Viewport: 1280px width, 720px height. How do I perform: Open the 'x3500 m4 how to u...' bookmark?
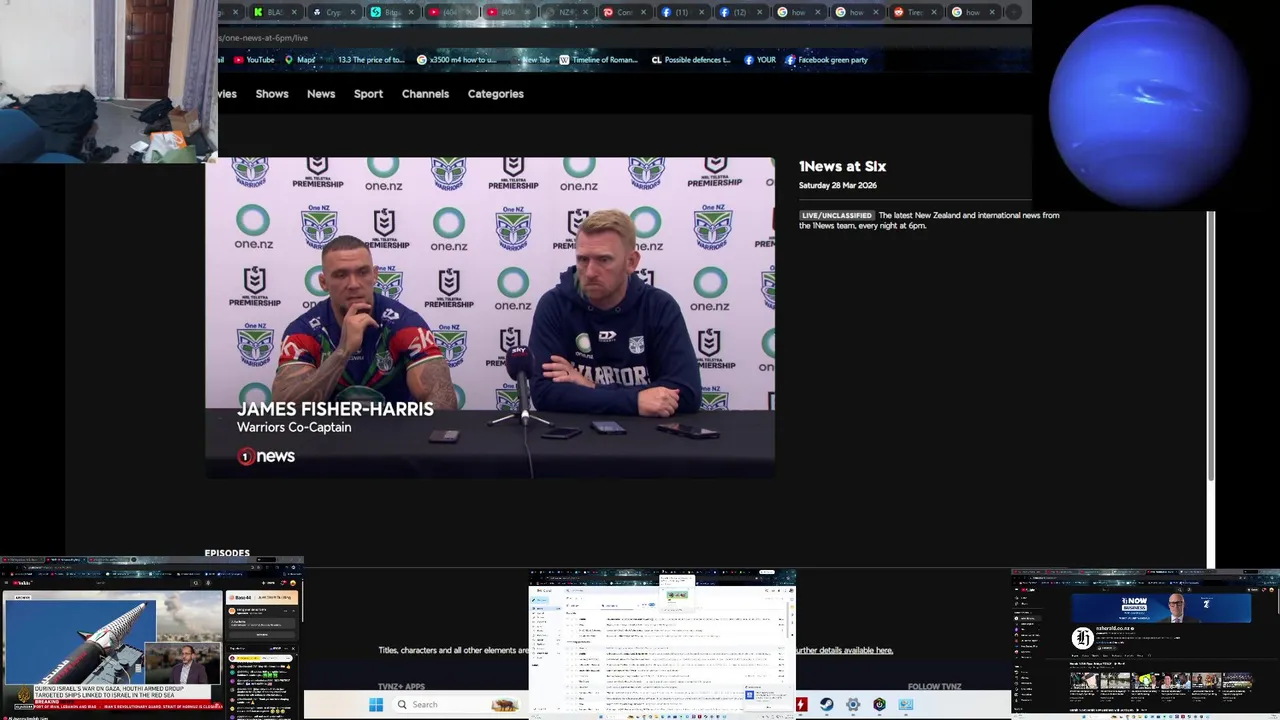456,60
